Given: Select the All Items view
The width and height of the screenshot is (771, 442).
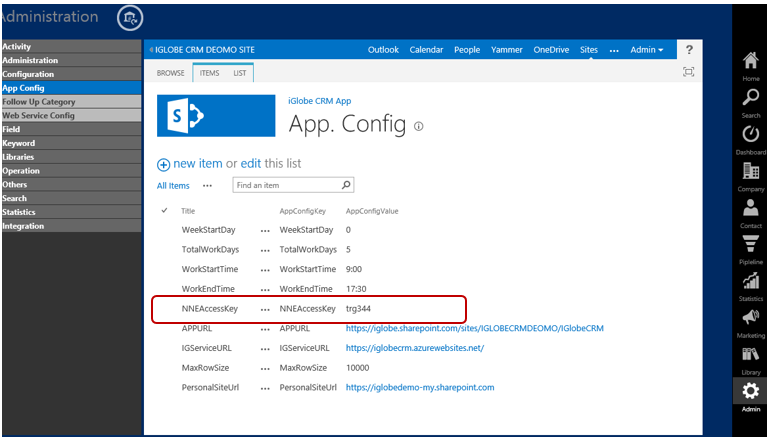Looking at the screenshot, I should click(173, 185).
